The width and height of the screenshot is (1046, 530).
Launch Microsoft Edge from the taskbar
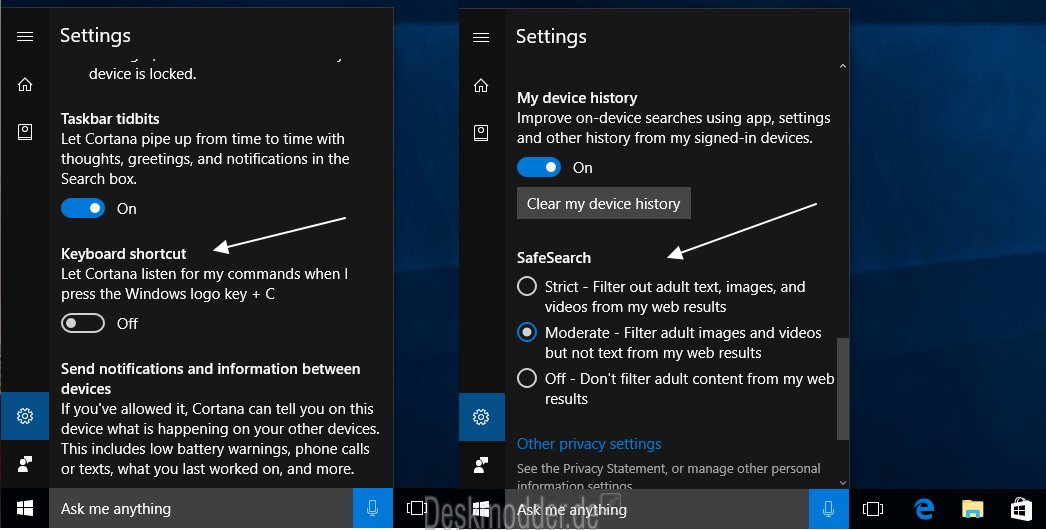(924, 509)
